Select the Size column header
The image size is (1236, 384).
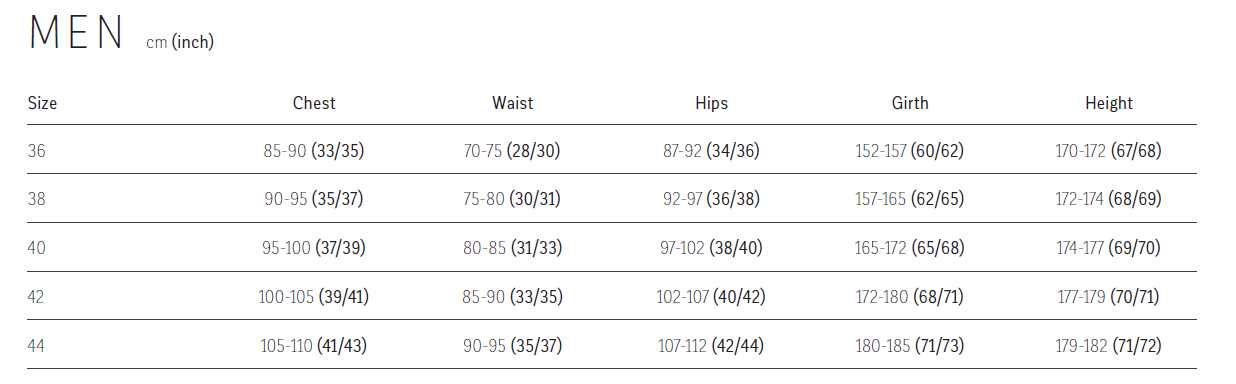pyautogui.click(x=42, y=103)
